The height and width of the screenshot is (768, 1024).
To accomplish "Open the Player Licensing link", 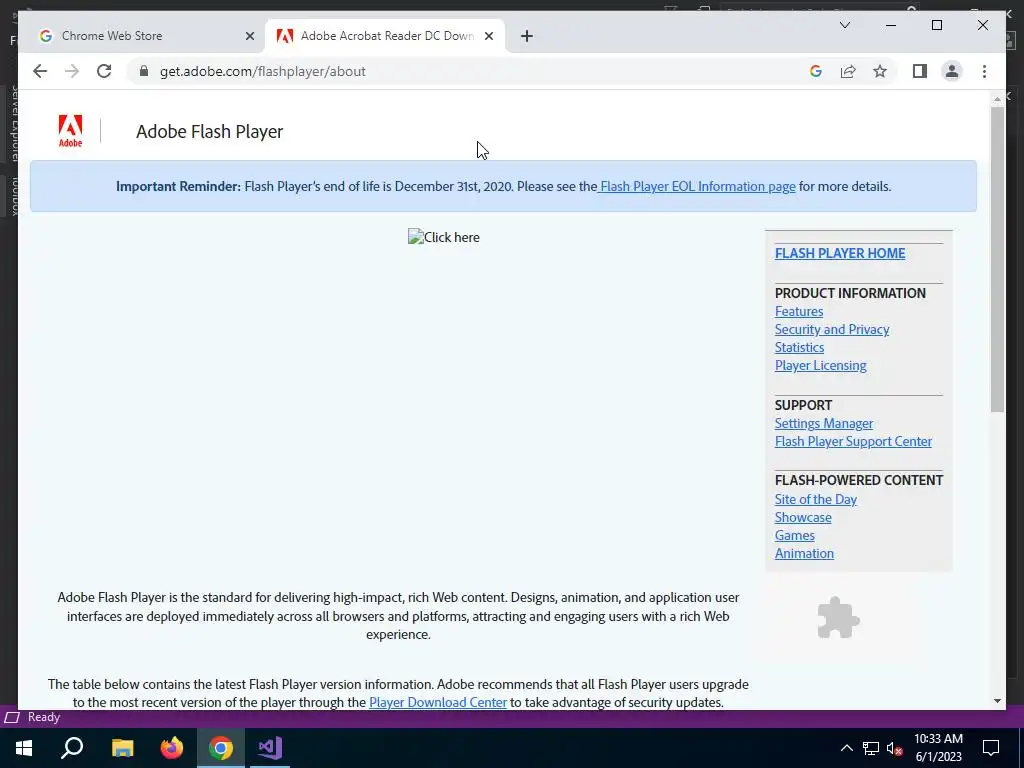I will coord(820,365).
